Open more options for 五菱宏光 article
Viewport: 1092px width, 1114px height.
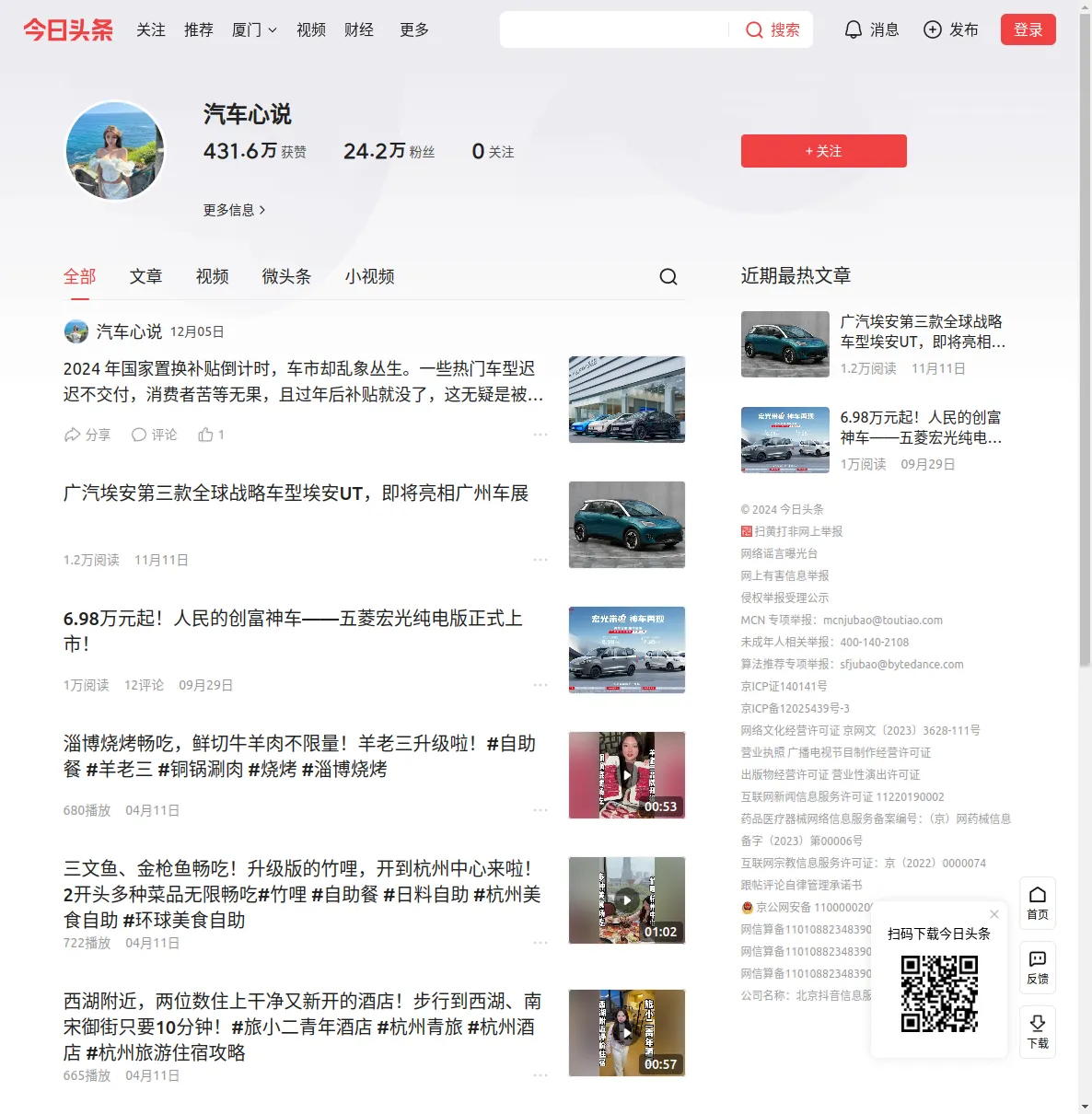point(540,685)
